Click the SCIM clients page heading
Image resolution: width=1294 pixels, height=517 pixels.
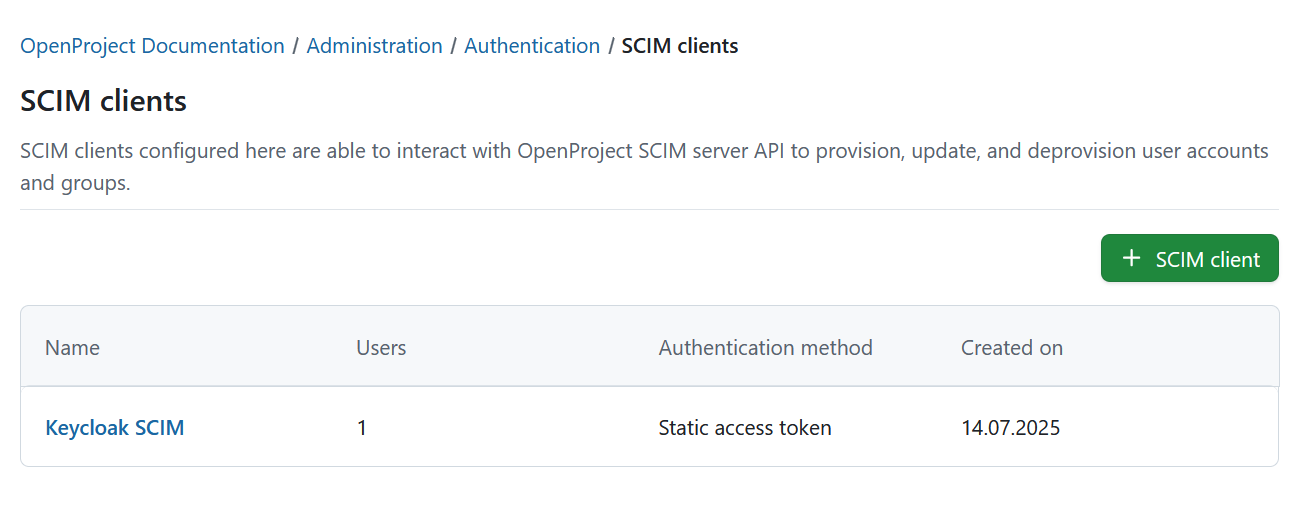103,101
